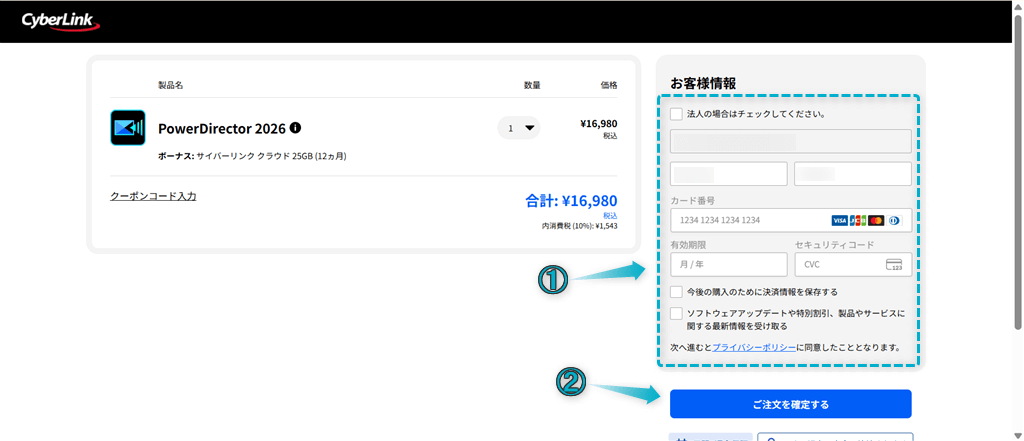
Task: Click the PowerDirector 2026 product name
Action: click(222, 128)
